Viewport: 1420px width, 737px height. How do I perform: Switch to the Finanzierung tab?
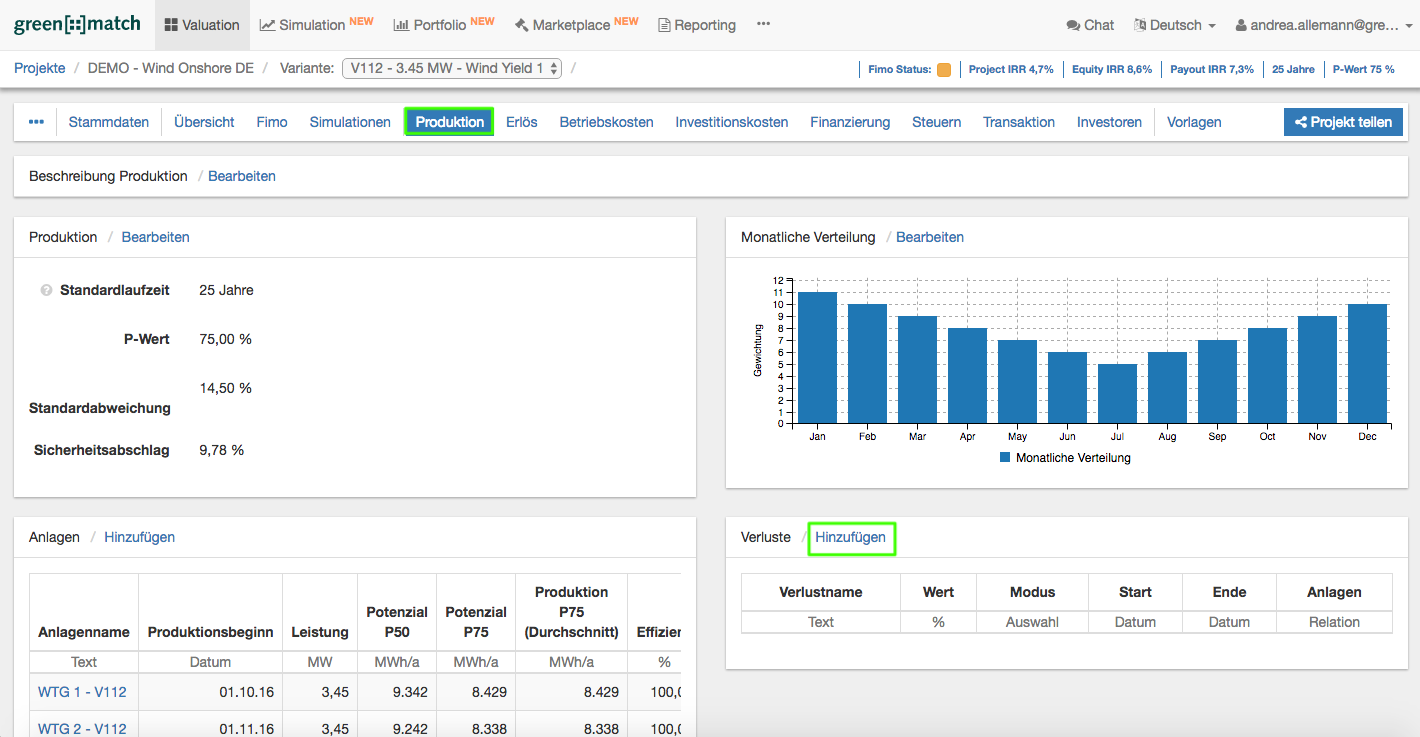coord(850,122)
